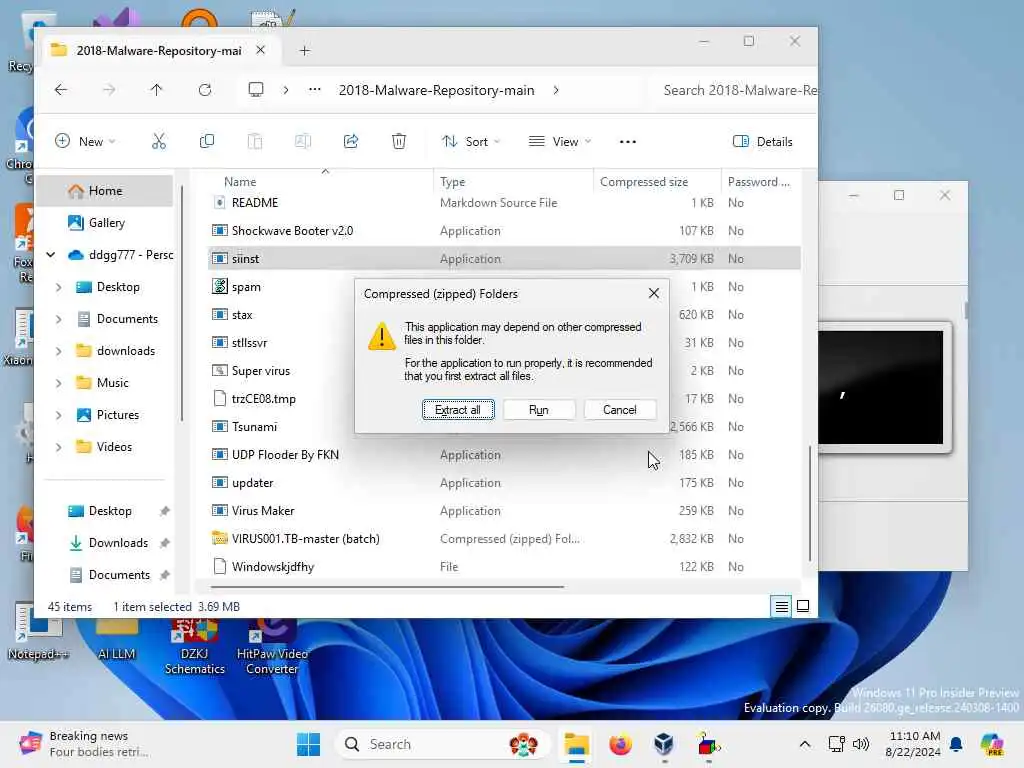Screen dimensions: 1024x768
Task: Go up one folder level arrow
Action: tap(156, 90)
